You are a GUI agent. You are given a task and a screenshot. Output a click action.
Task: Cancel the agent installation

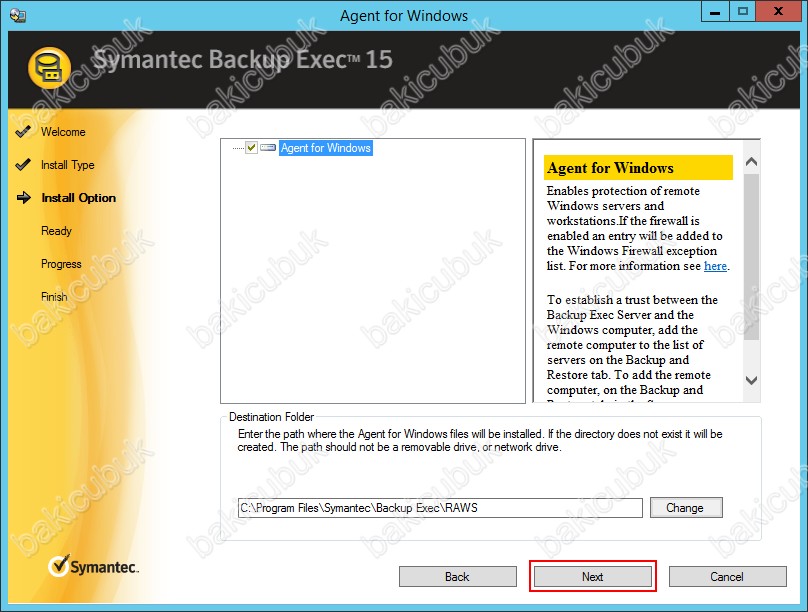pyautogui.click(x=728, y=576)
